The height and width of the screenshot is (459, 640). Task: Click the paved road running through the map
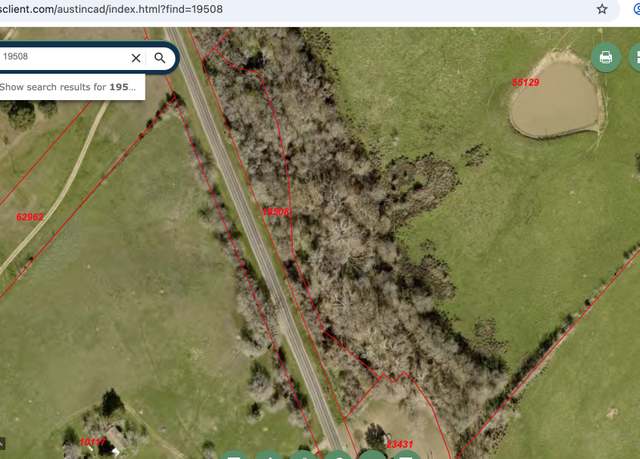point(253,236)
